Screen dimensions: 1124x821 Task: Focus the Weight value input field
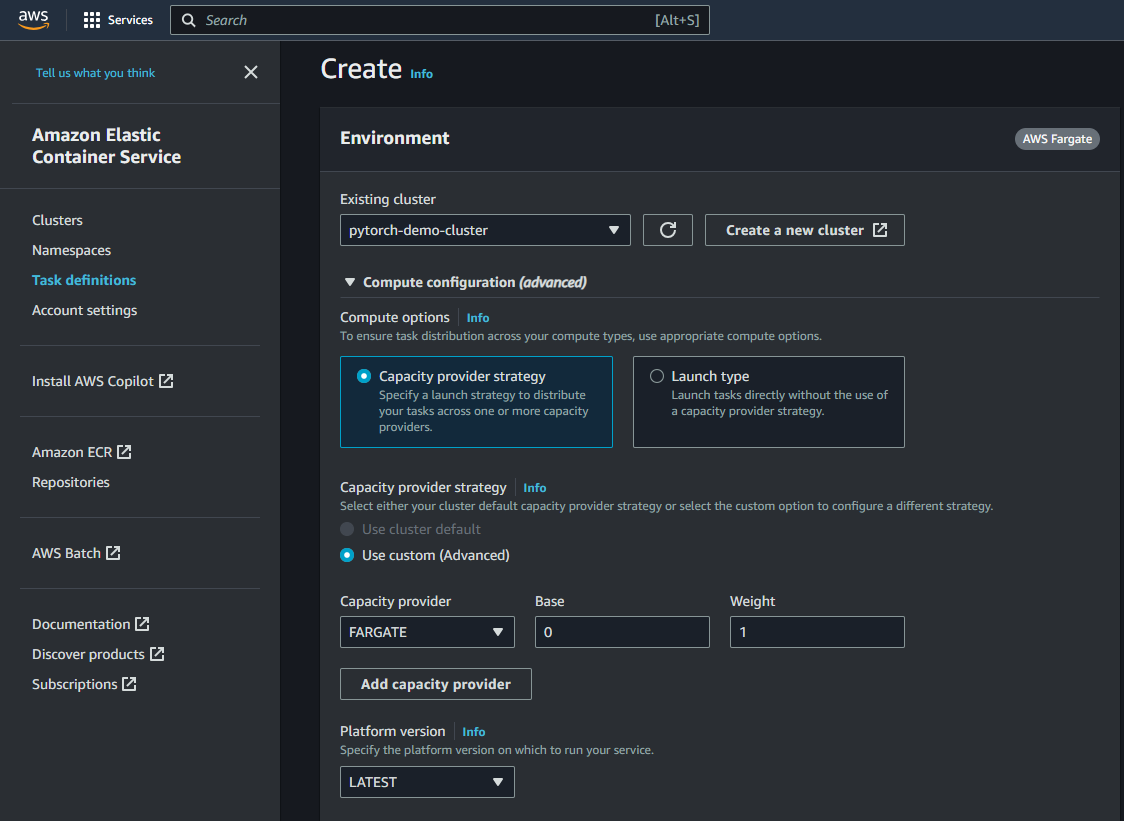(x=817, y=632)
